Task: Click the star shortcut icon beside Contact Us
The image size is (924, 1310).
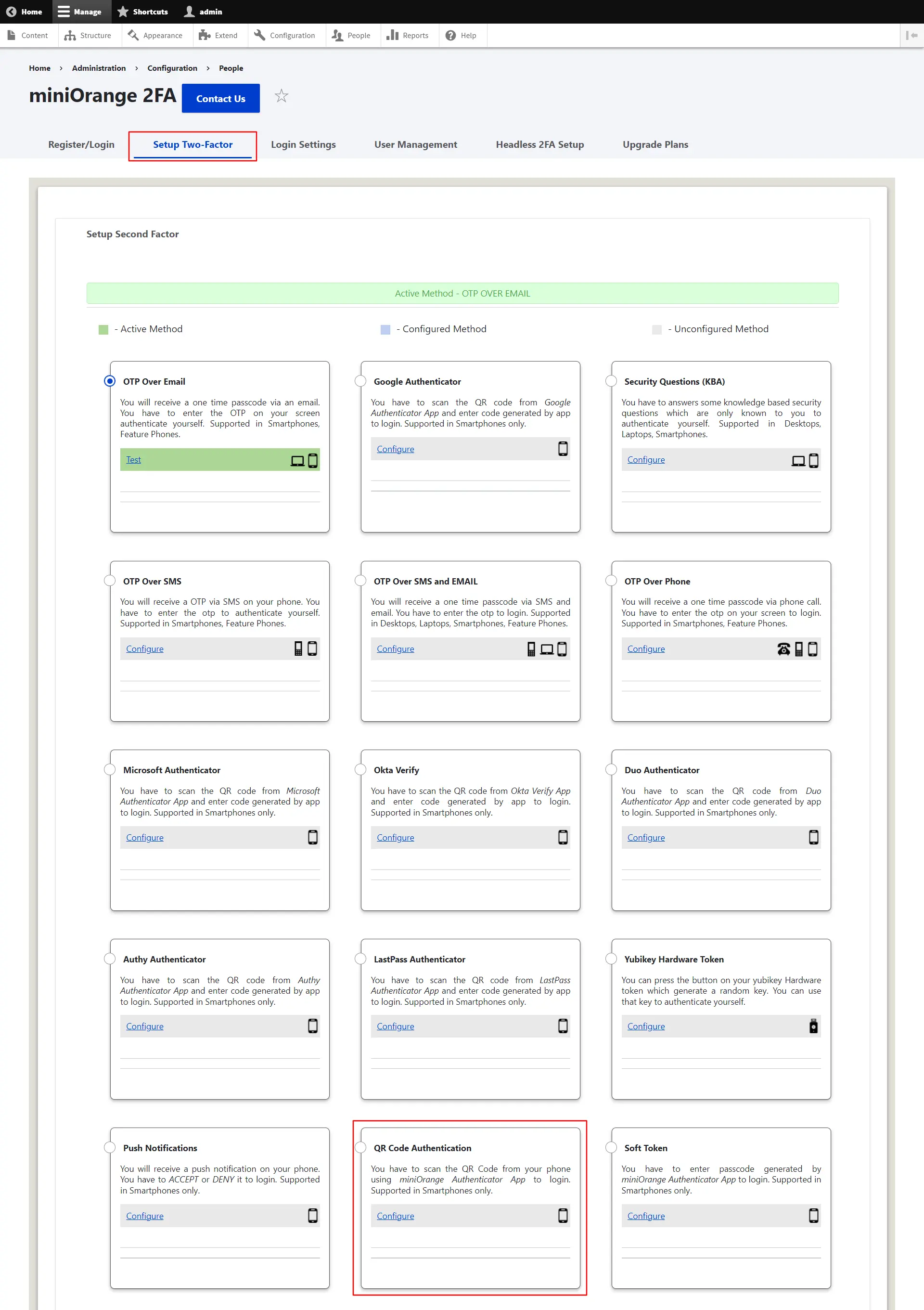Action: tap(281, 96)
